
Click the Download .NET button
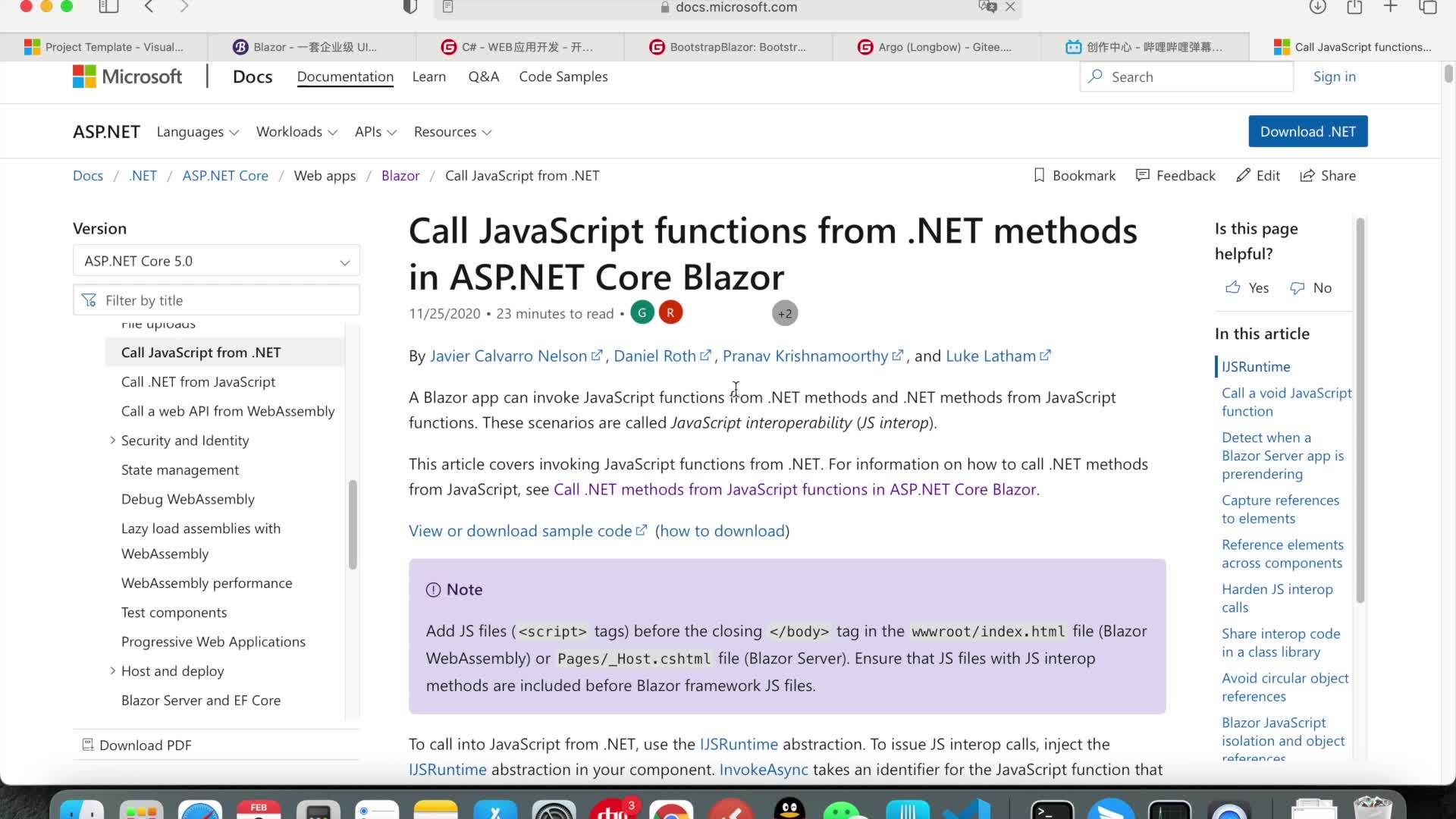coord(1307,131)
